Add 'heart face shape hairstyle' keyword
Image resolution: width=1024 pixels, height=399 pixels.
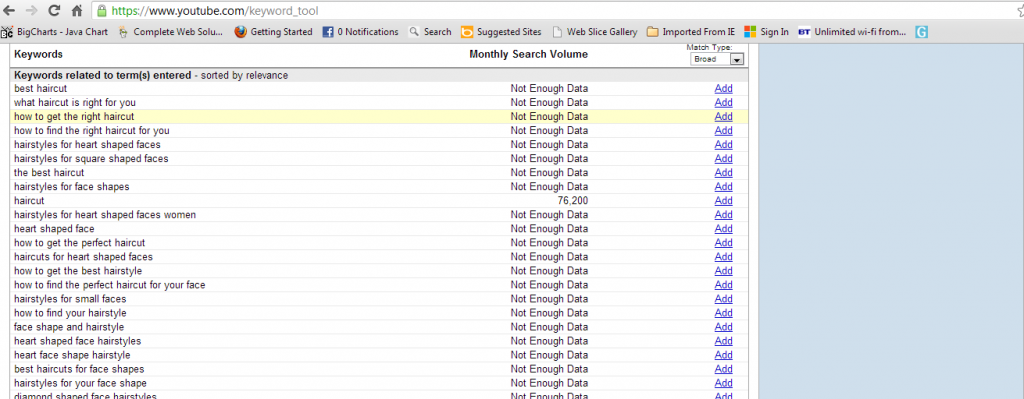coord(724,355)
